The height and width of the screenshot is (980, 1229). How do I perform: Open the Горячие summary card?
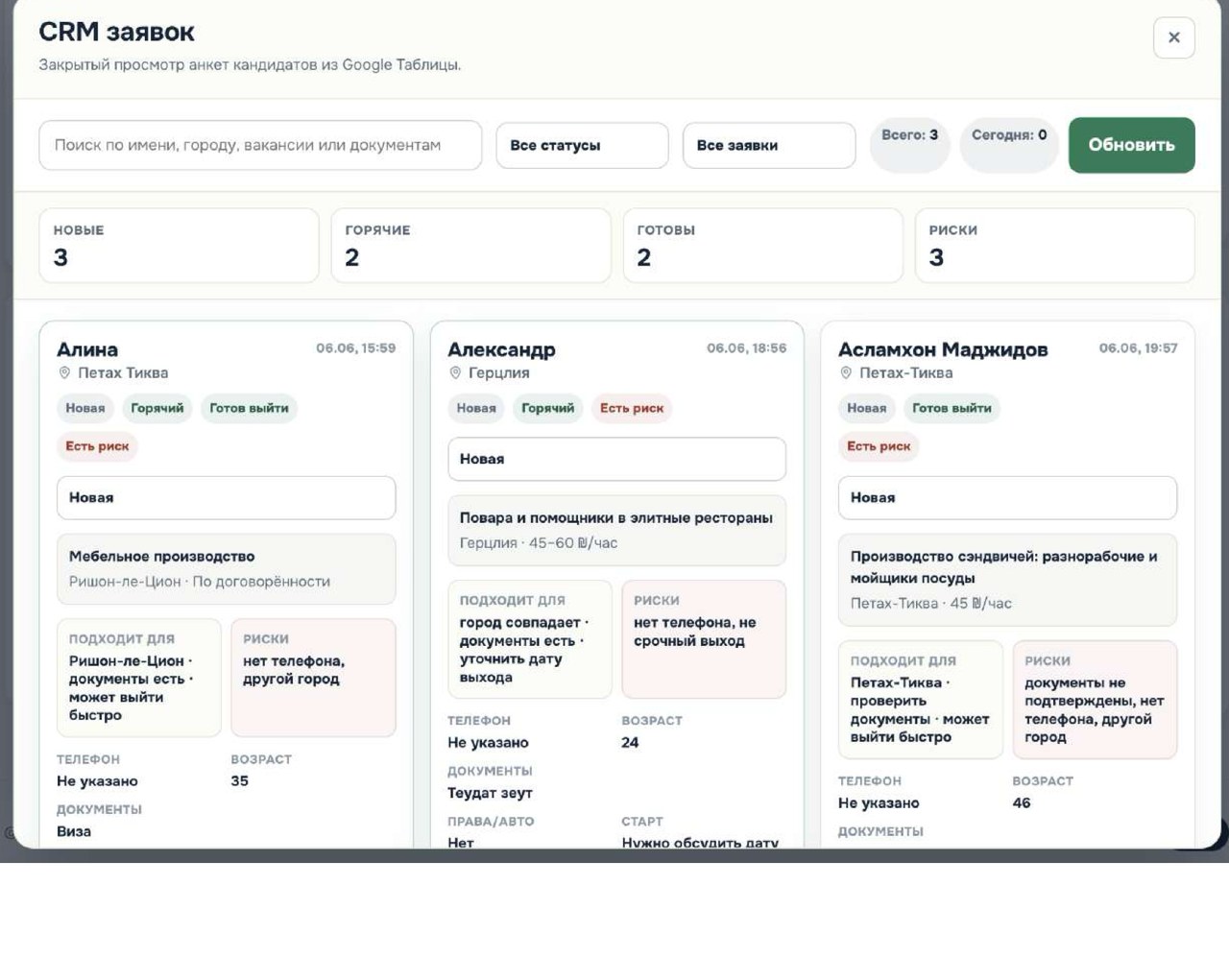(470, 246)
